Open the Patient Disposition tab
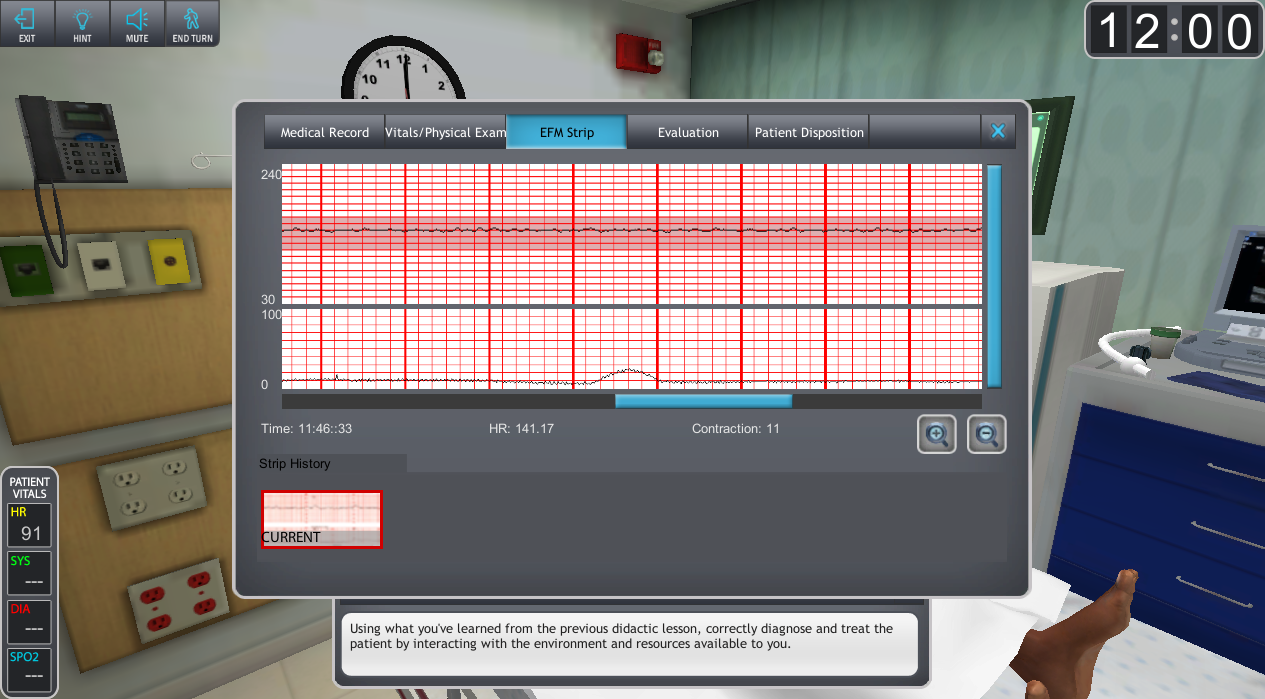The height and width of the screenshot is (699, 1265). coord(808,132)
